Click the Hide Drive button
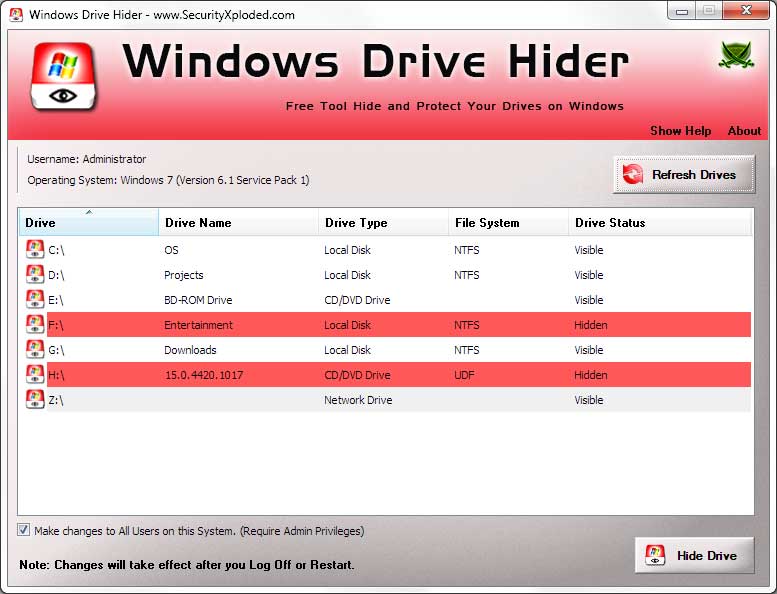 (694, 555)
